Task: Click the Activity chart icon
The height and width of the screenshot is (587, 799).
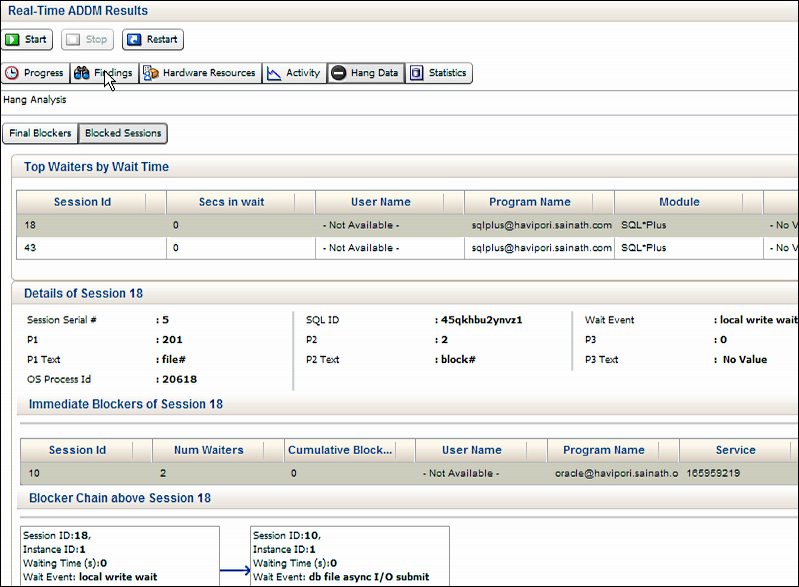Action: click(x=274, y=73)
